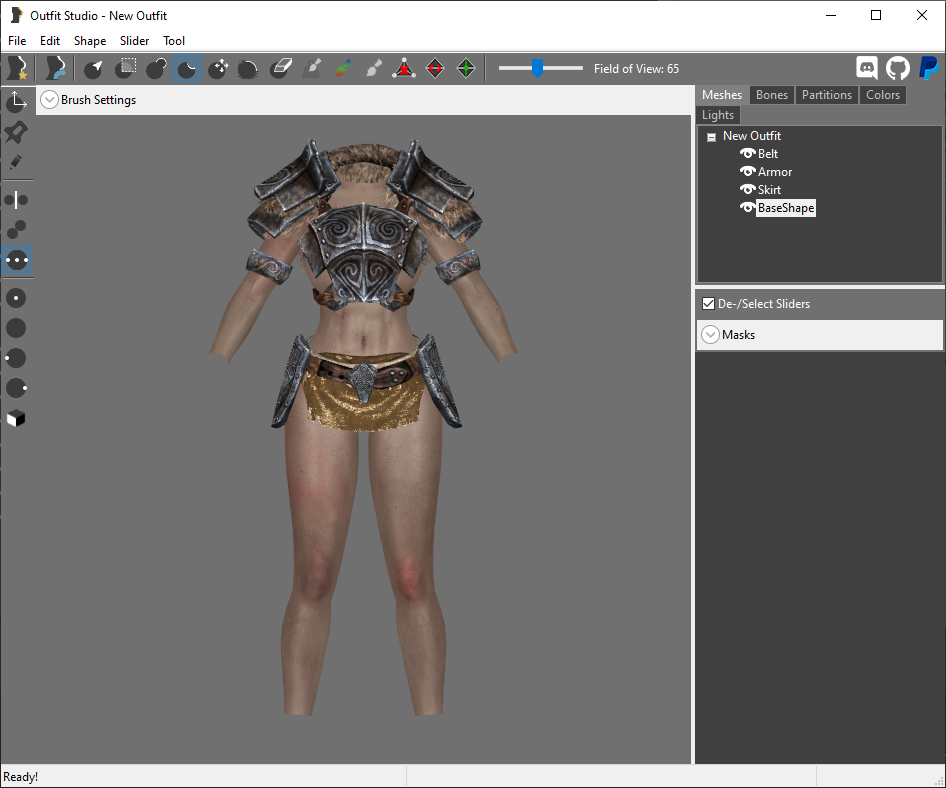Switch to the Meshes tab
946x788 pixels.
click(x=722, y=95)
